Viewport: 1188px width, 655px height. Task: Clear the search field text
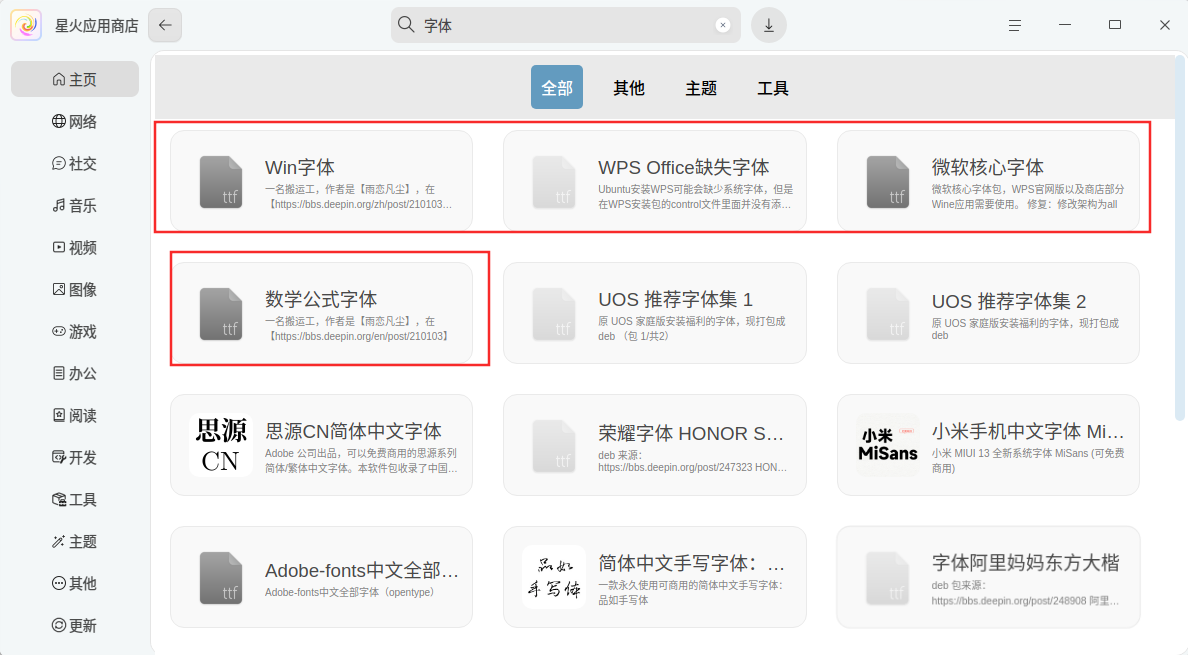tap(723, 25)
